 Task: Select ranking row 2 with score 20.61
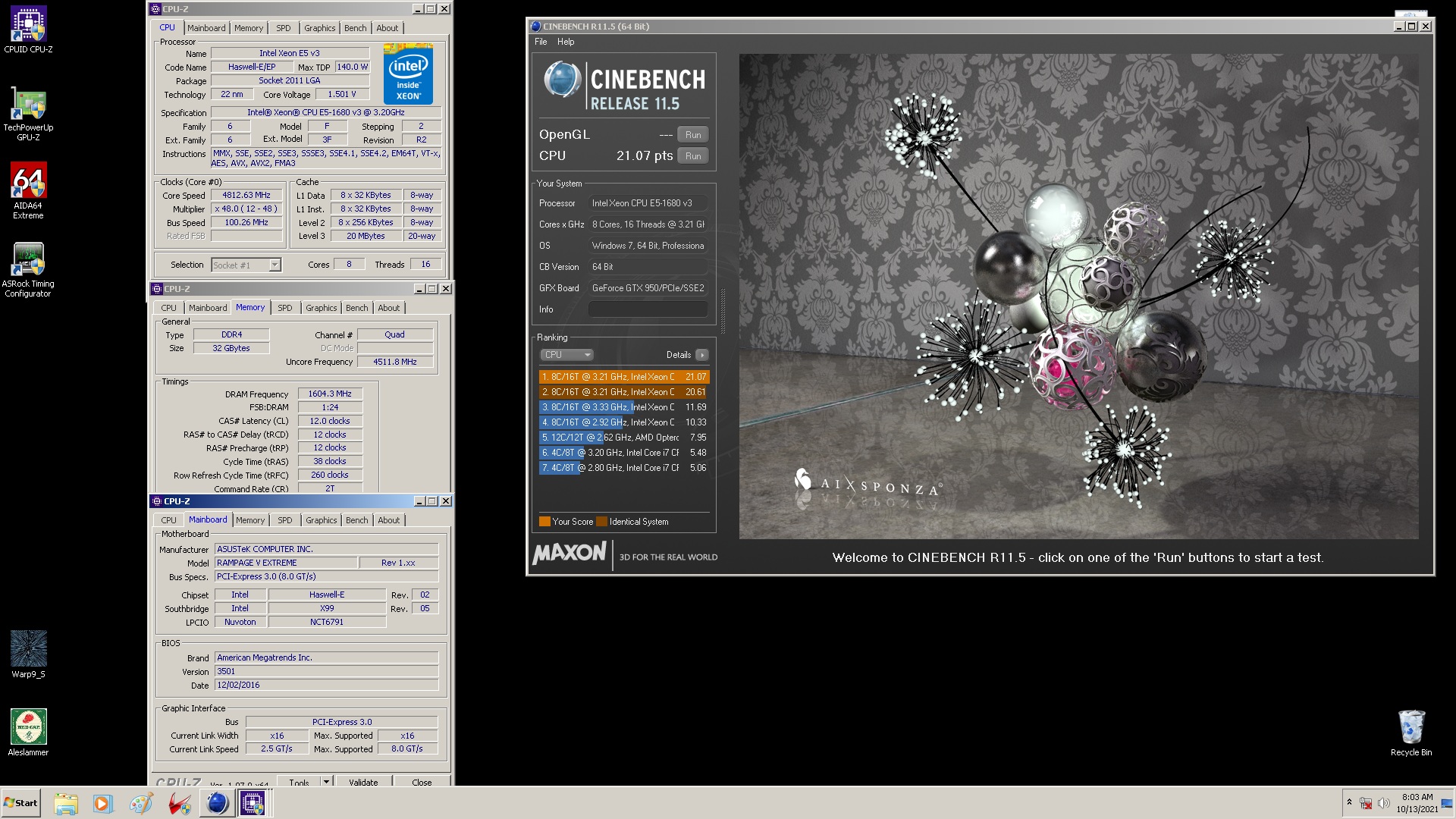[x=624, y=392]
